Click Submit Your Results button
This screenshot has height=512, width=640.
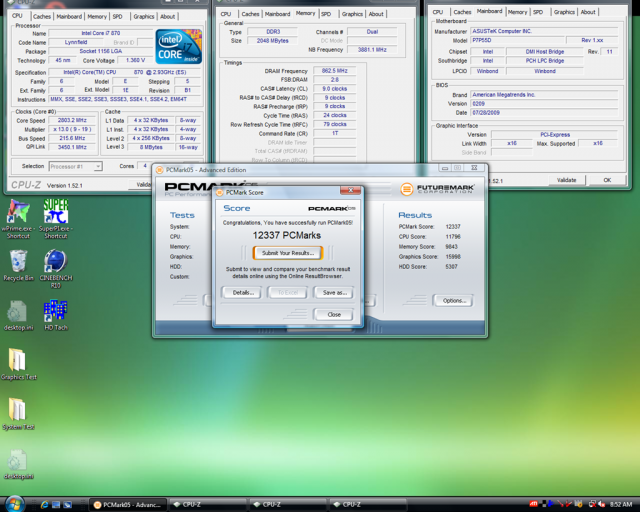288,253
